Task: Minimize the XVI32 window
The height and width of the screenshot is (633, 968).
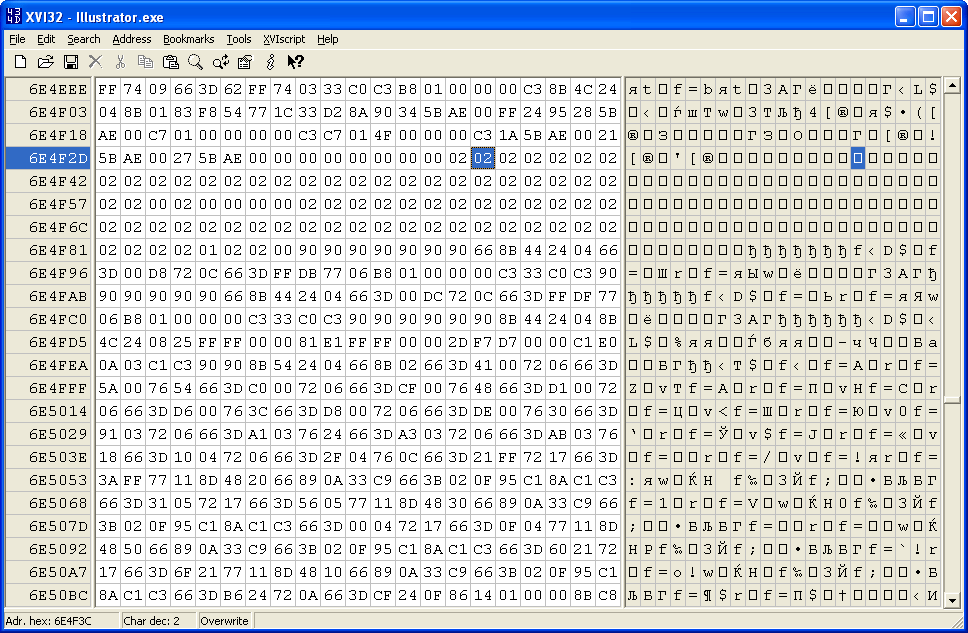Action: pos(905,16)
